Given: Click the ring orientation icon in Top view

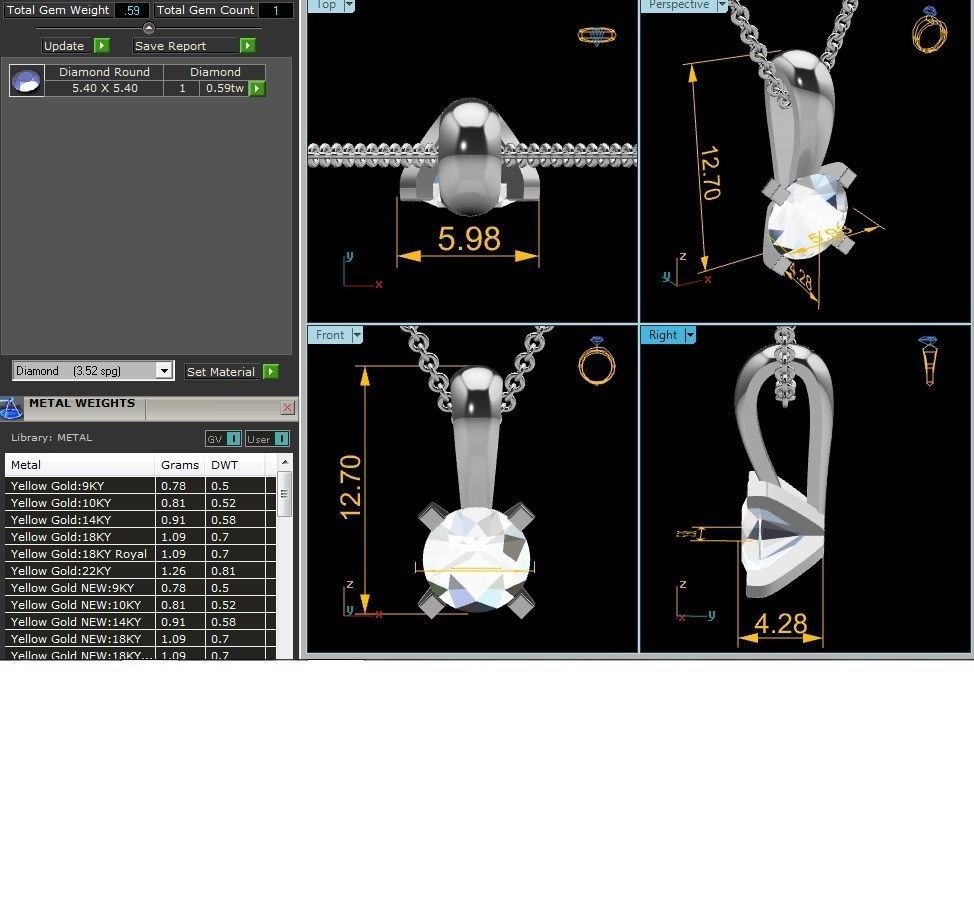Looking at the screenshot, I should point(596,35).
